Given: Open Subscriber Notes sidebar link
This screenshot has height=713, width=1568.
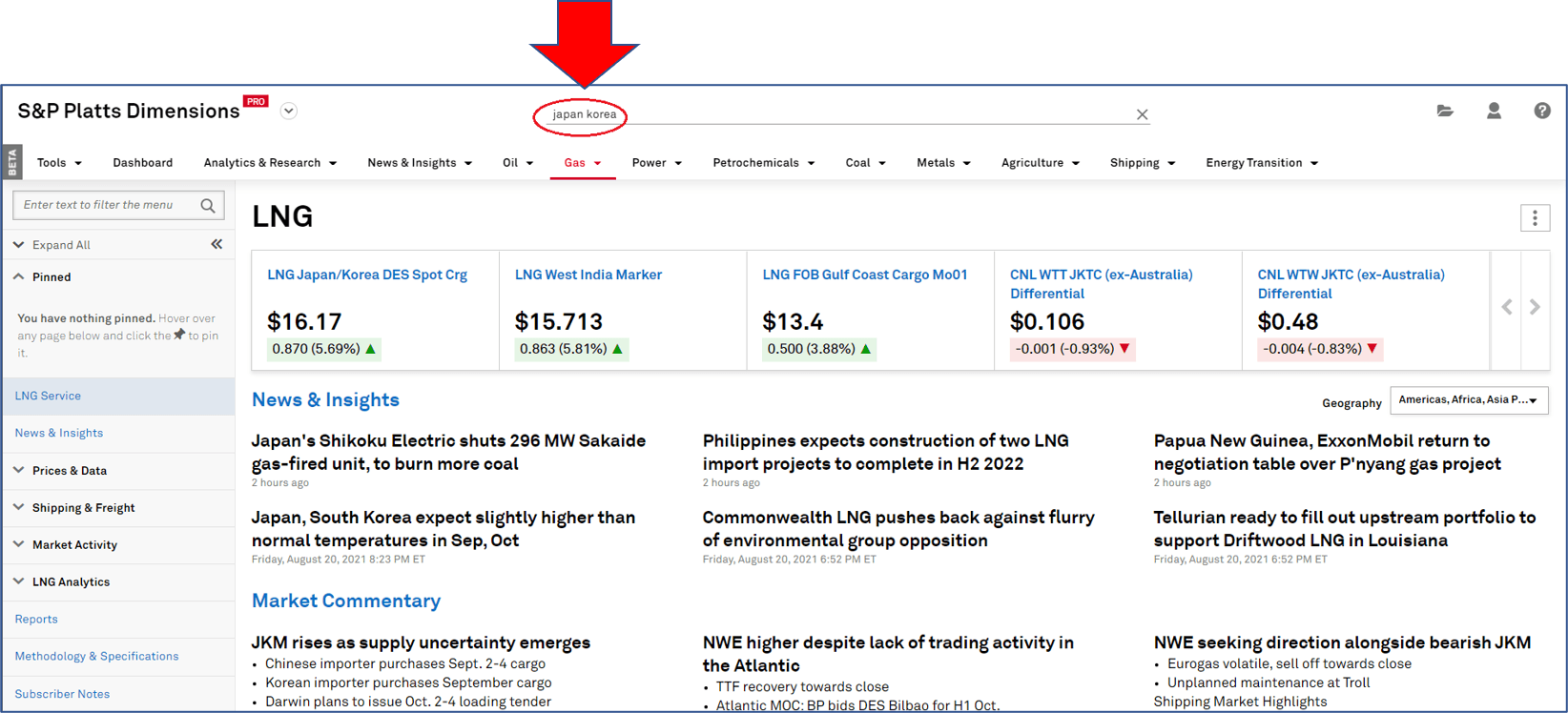Looking at the screenshot, I should 62,694.
